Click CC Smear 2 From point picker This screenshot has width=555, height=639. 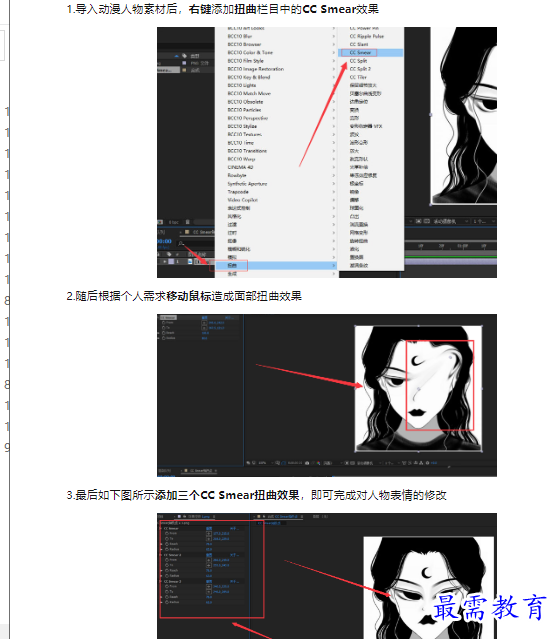[209, 560]
